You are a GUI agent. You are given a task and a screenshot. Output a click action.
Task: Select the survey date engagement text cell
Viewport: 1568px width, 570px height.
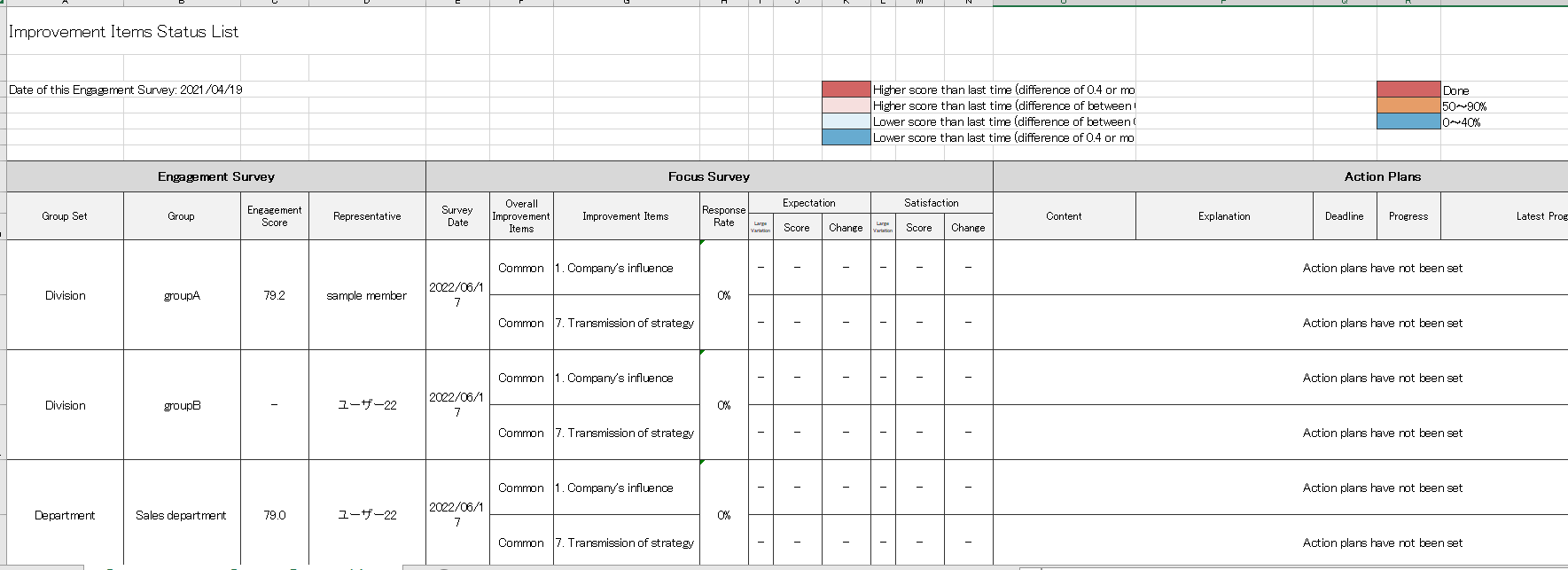[x=125, y=90]
